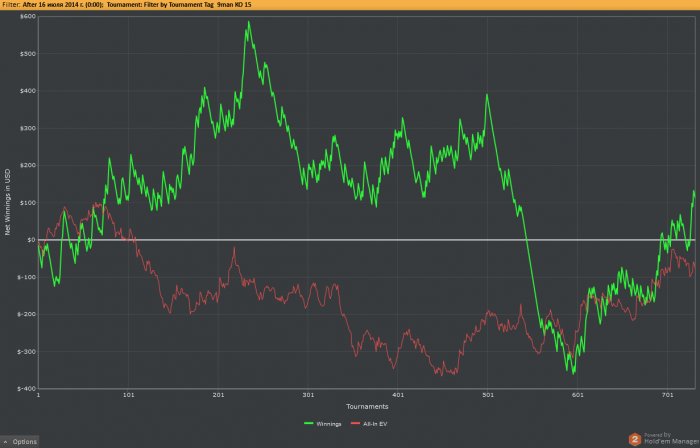The height and width of the screenshot is (448, 700).
Task: Expand the Options panel arrow
Action: point(5,442)
